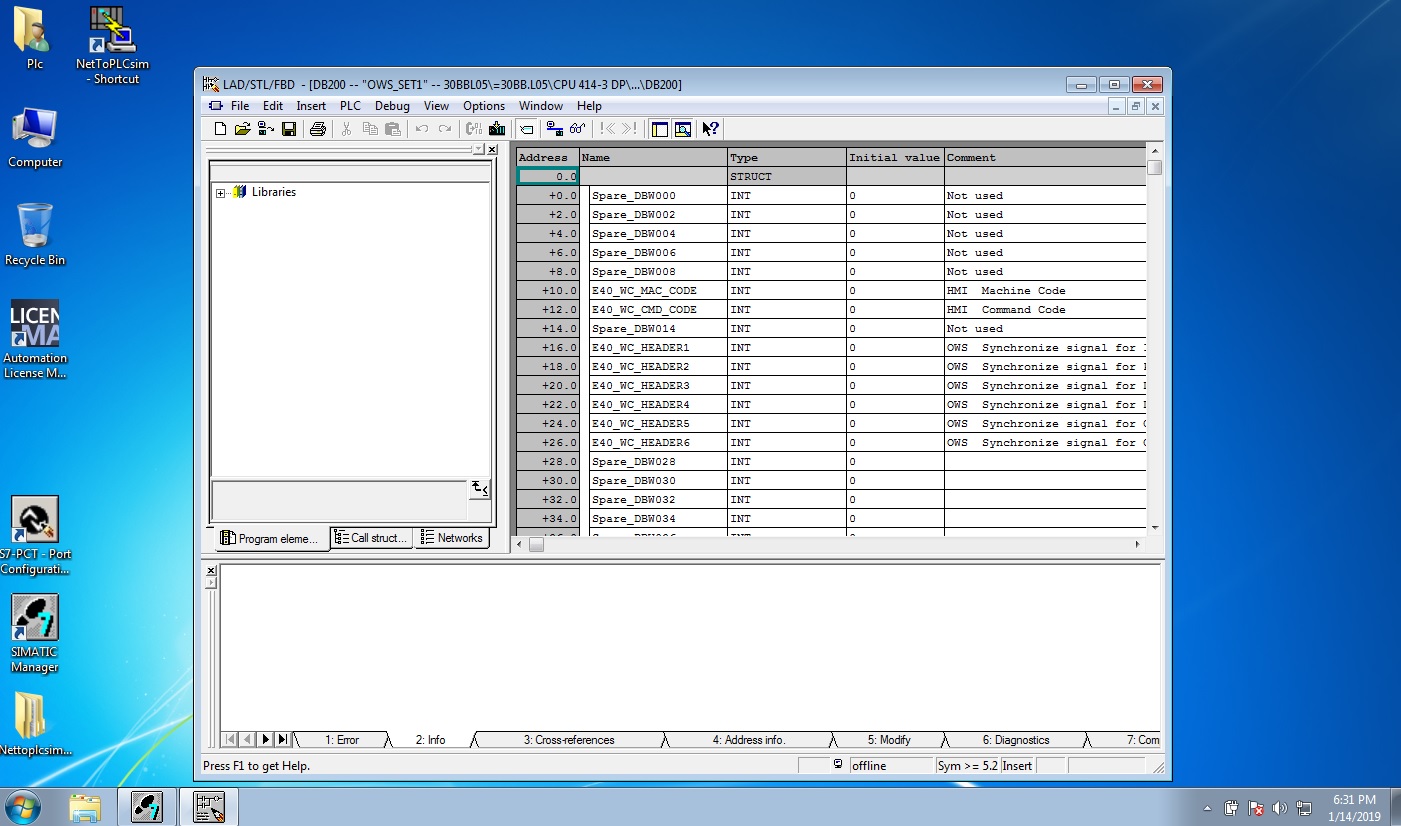
Task: Open the Debug menu
Action: (392, 106)
